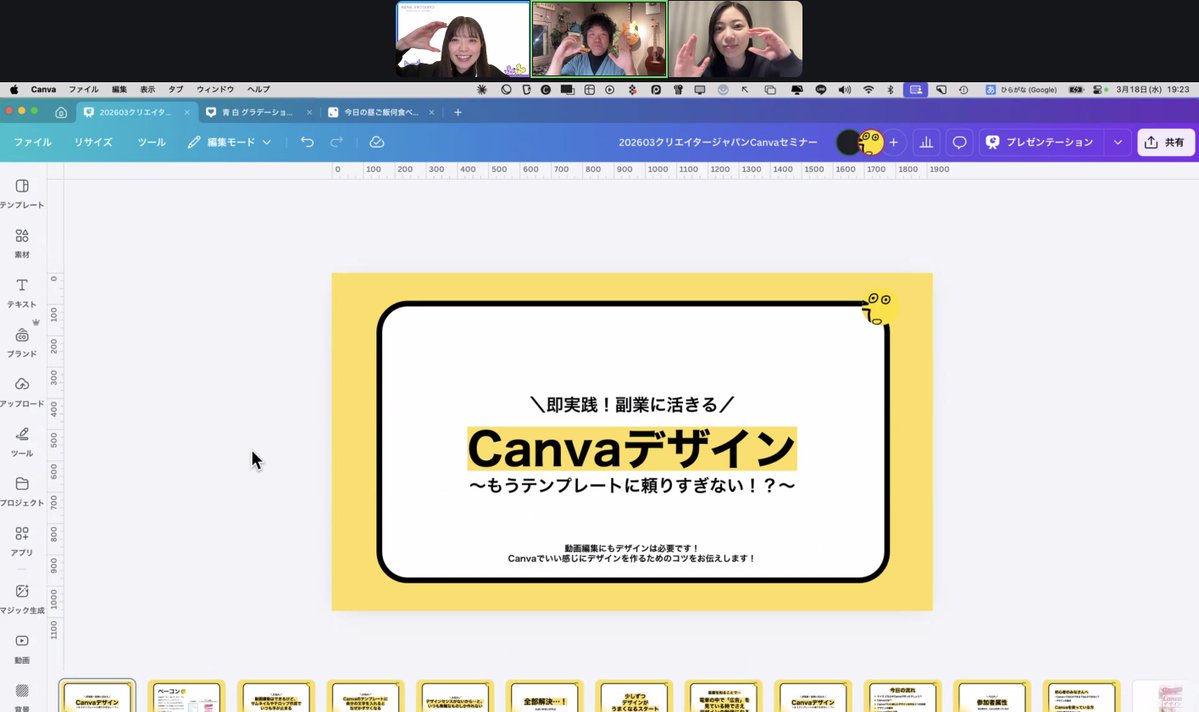Select the ～もうテンプレートに頼りすぎない！？～ subtitle
Viewport: 1199px width, 712px height.
click(x=632, y=485)
